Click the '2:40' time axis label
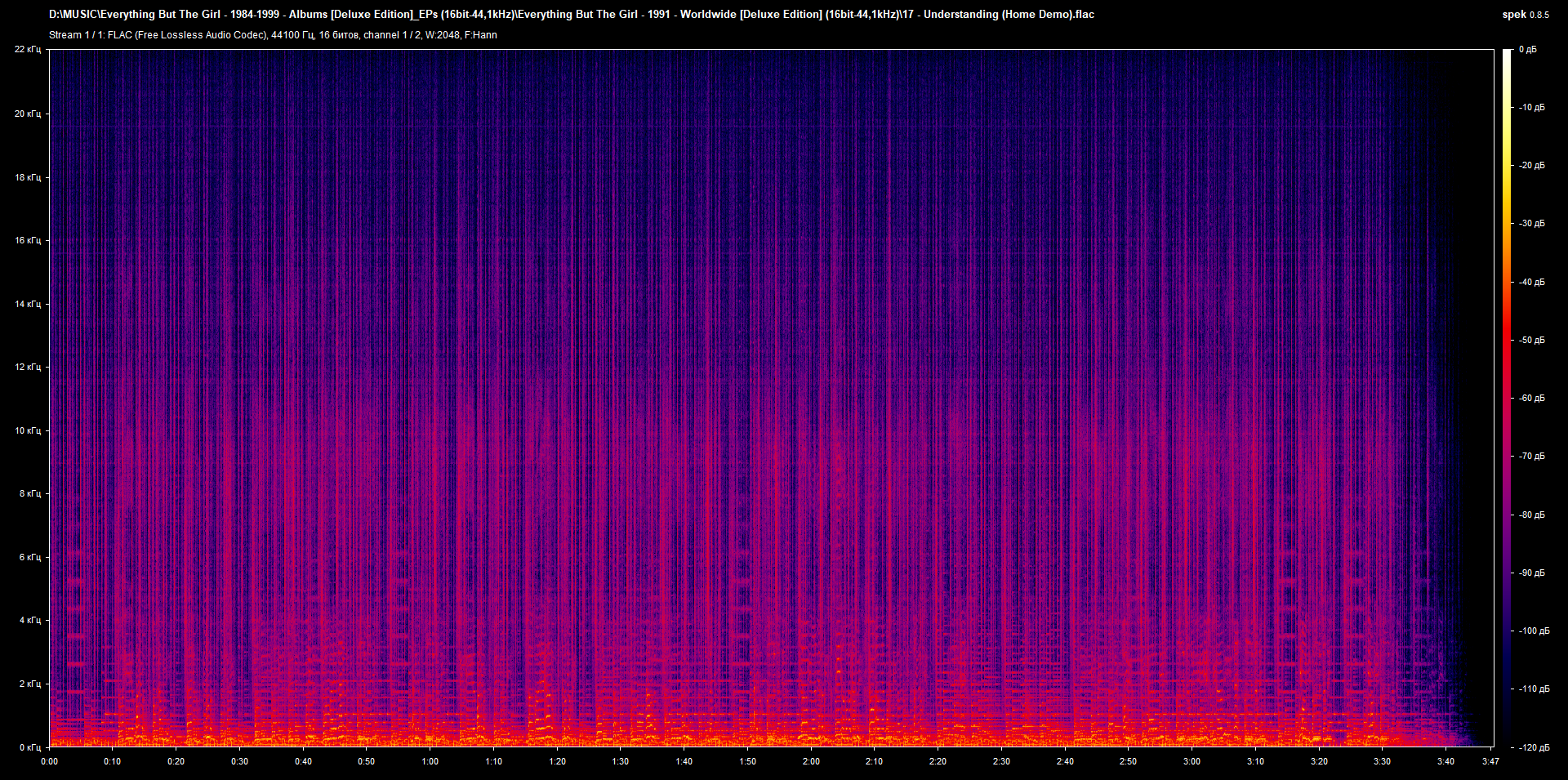This screenshot has width=1568, height=780. tap(1065, 761)
